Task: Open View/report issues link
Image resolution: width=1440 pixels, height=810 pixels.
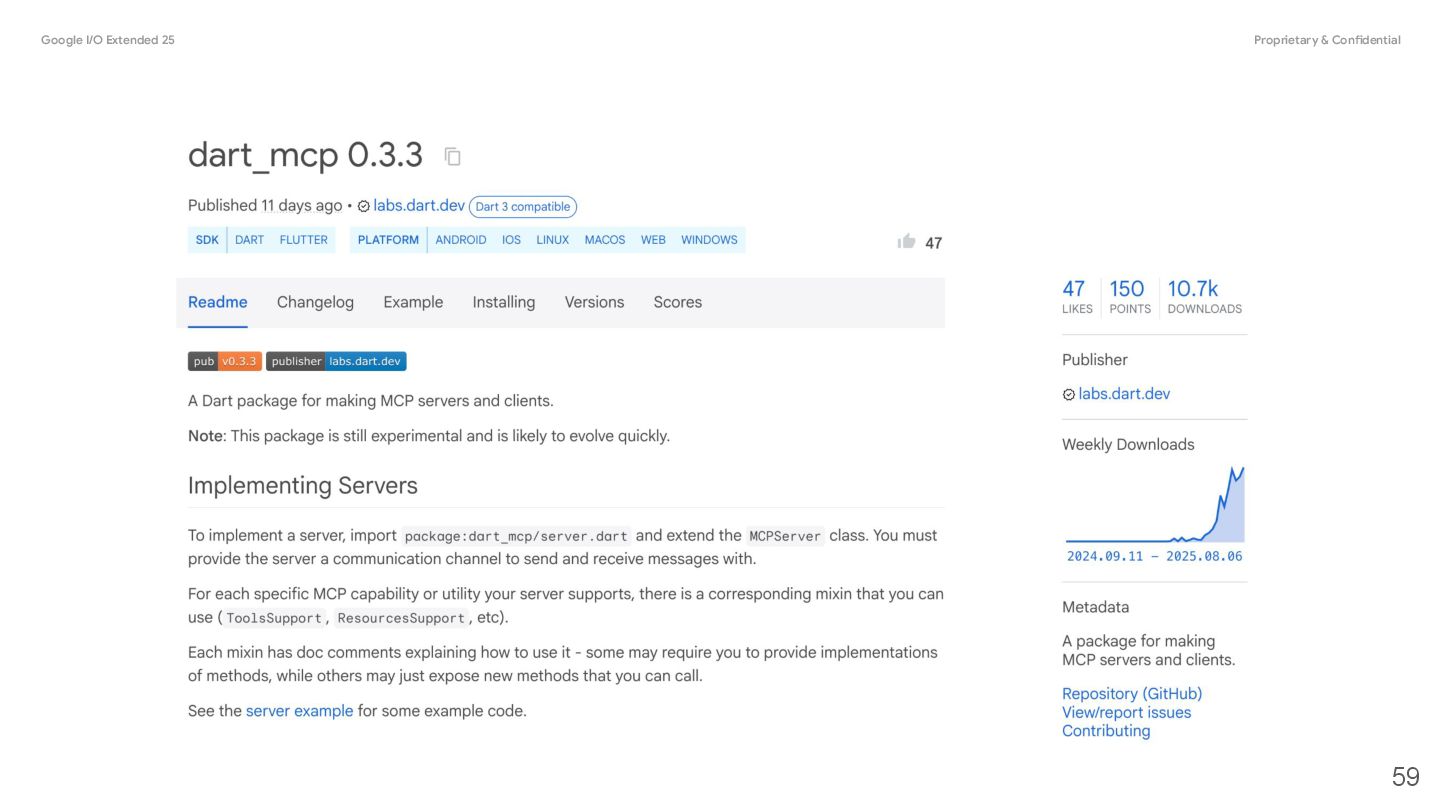Action: point(1126,712)
